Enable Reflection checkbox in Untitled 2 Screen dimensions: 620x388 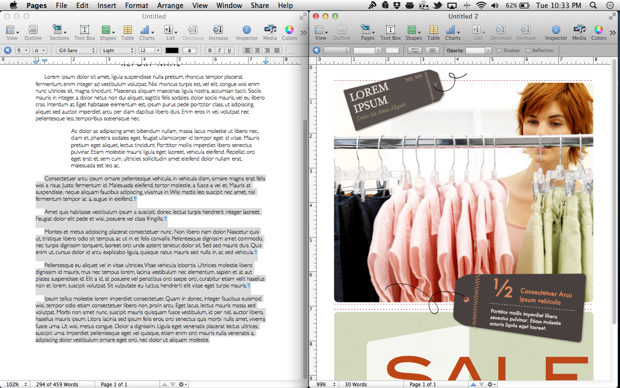(x=528, y=50)
